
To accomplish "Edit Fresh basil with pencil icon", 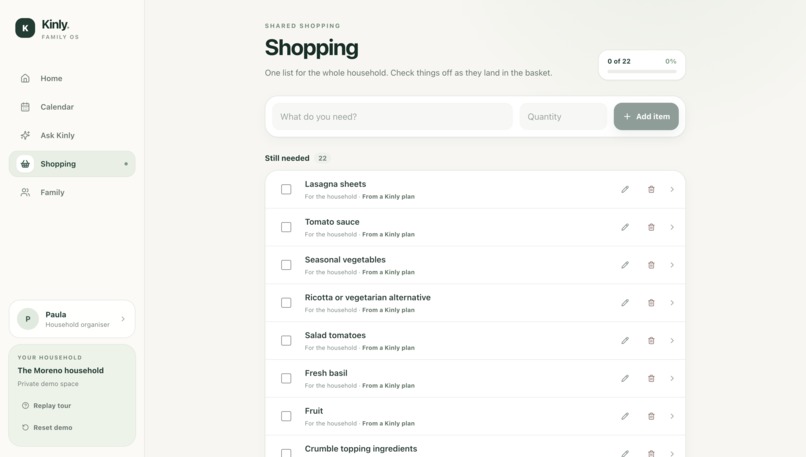I will (625, 378).
